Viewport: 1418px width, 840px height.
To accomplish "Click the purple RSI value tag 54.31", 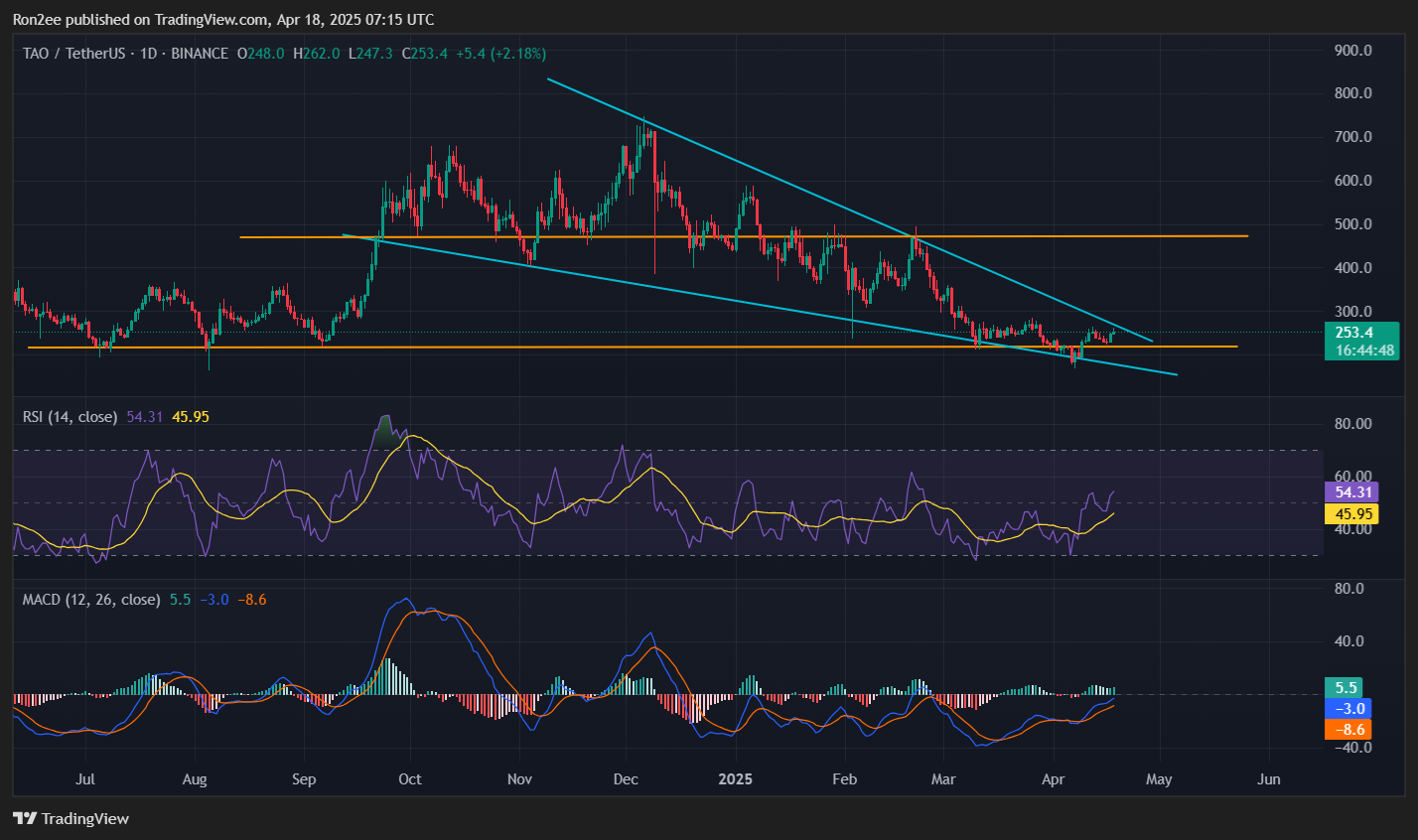I will coord(1352,491).
